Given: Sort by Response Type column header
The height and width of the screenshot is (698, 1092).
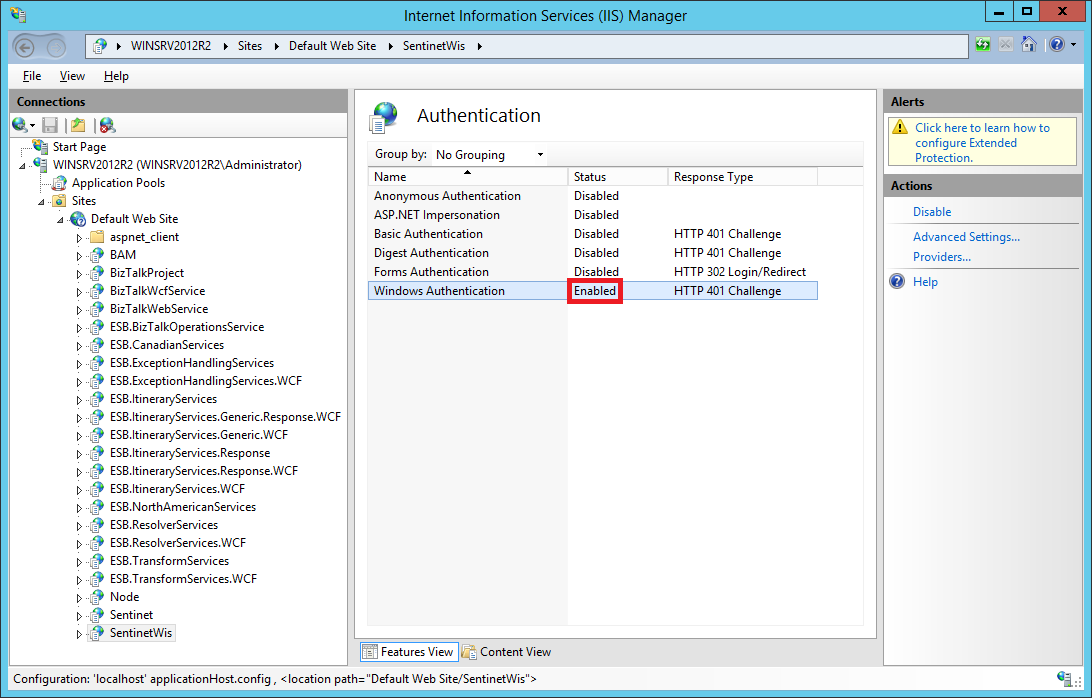Looking at the screenshot, I should pyautogui.click(x=742, y=177).
